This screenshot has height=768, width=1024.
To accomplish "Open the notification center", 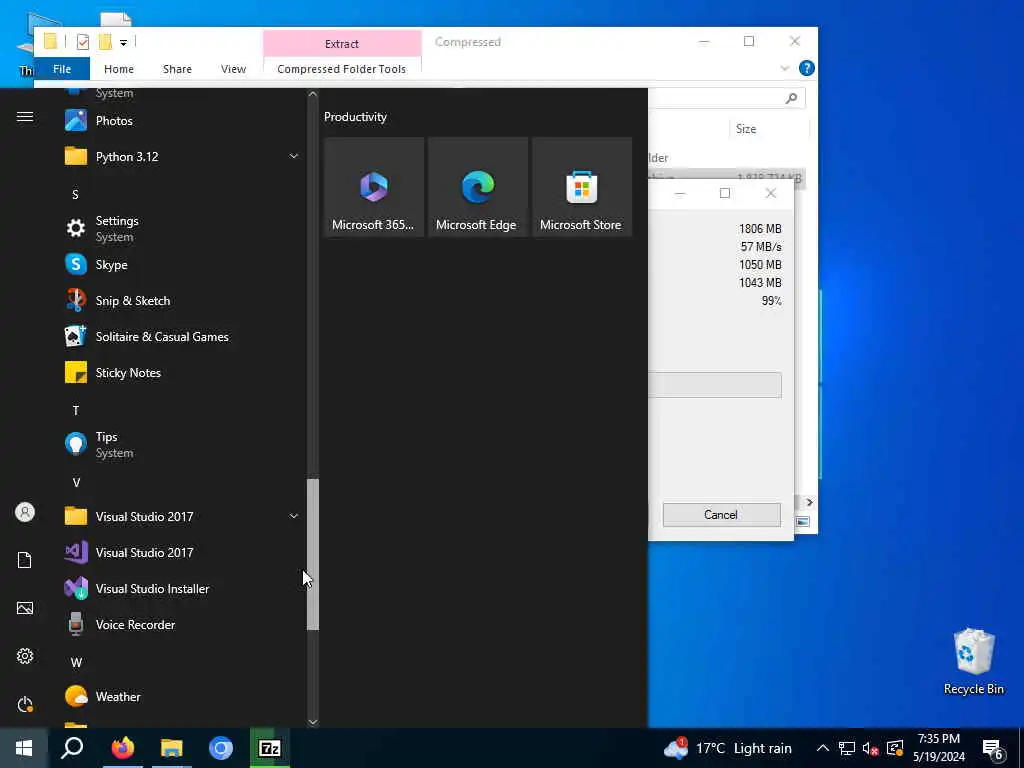I will (993, 748).
